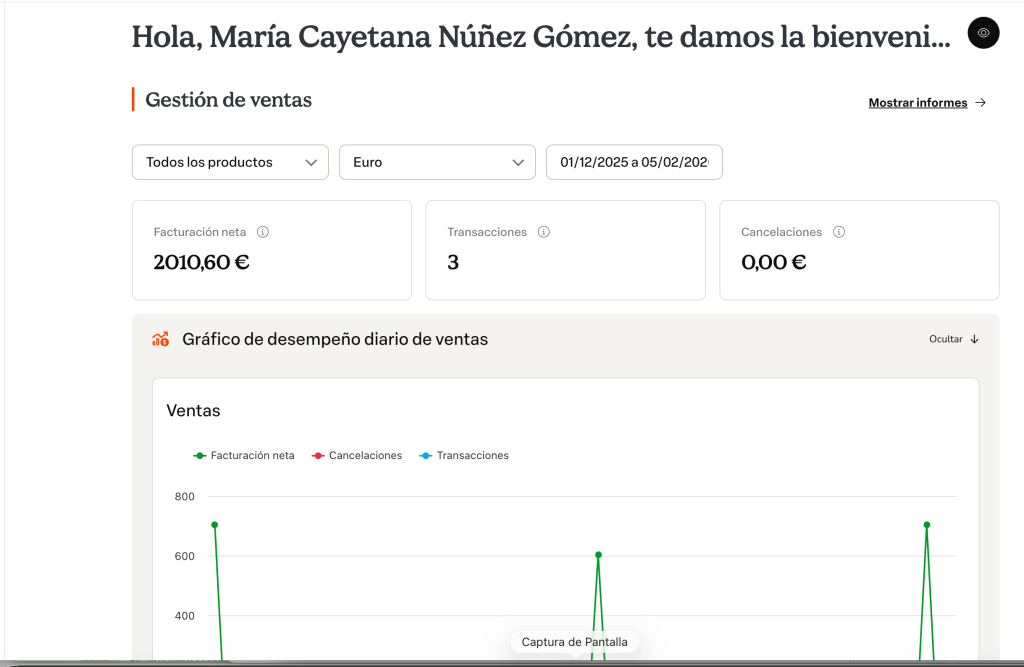
Task: Click the down arrow icon beside Ocultar
Action: pos(975,339)
